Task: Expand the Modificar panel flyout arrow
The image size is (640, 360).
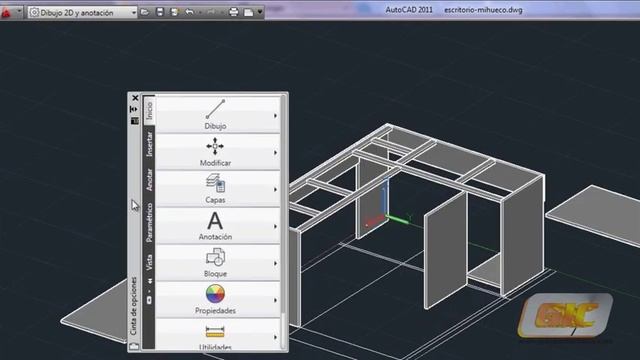Action: [x=276, y=153]
